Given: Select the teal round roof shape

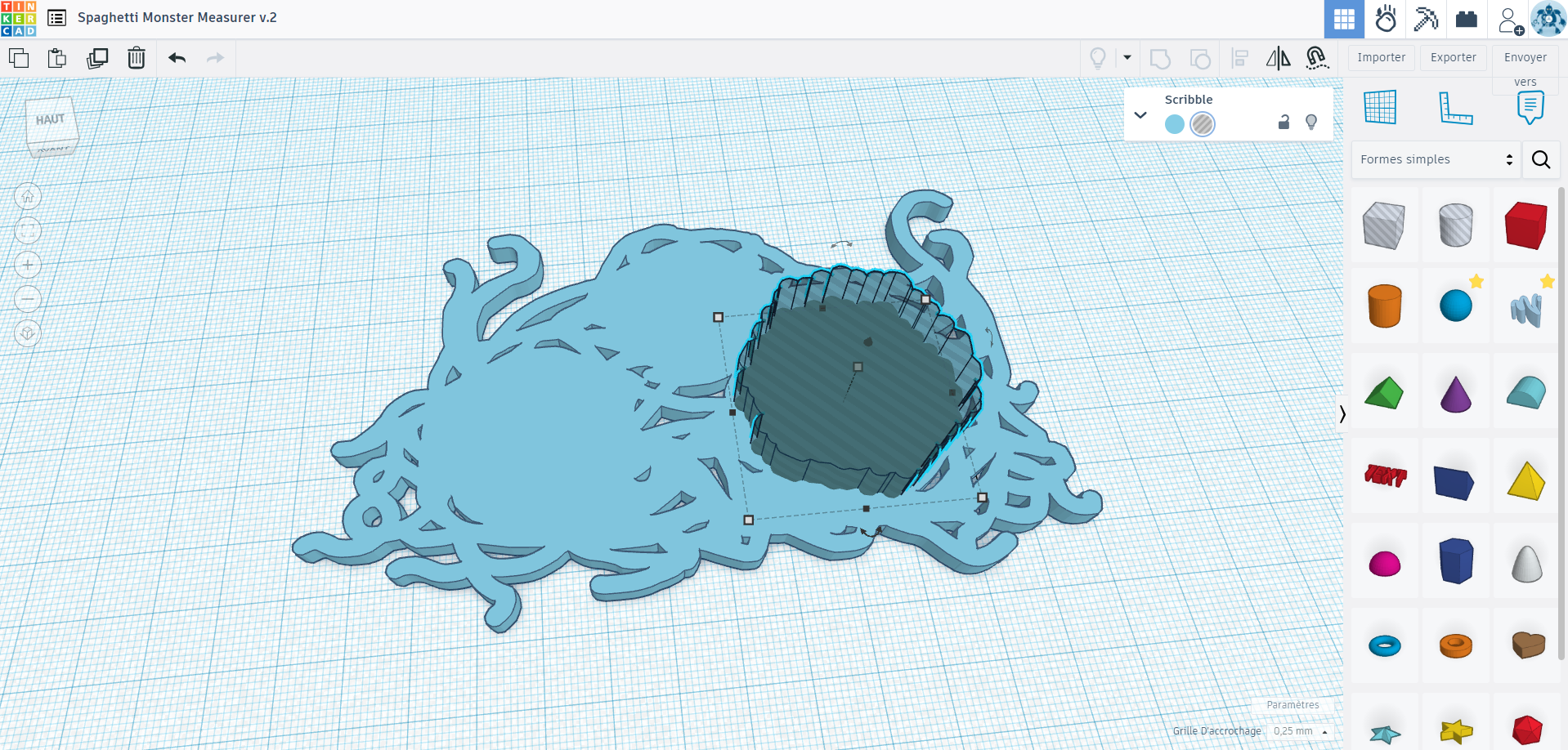Looking at the screenshot, I should 1525,392.
